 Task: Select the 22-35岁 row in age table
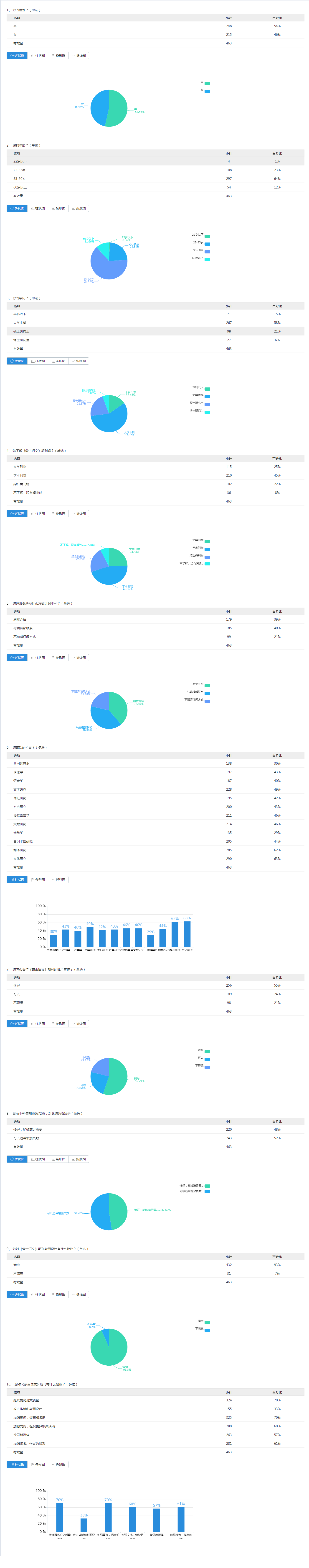coord(156,170)
